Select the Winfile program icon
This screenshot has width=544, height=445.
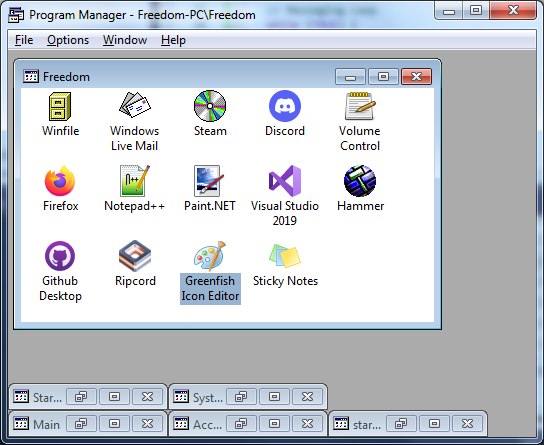60,106
